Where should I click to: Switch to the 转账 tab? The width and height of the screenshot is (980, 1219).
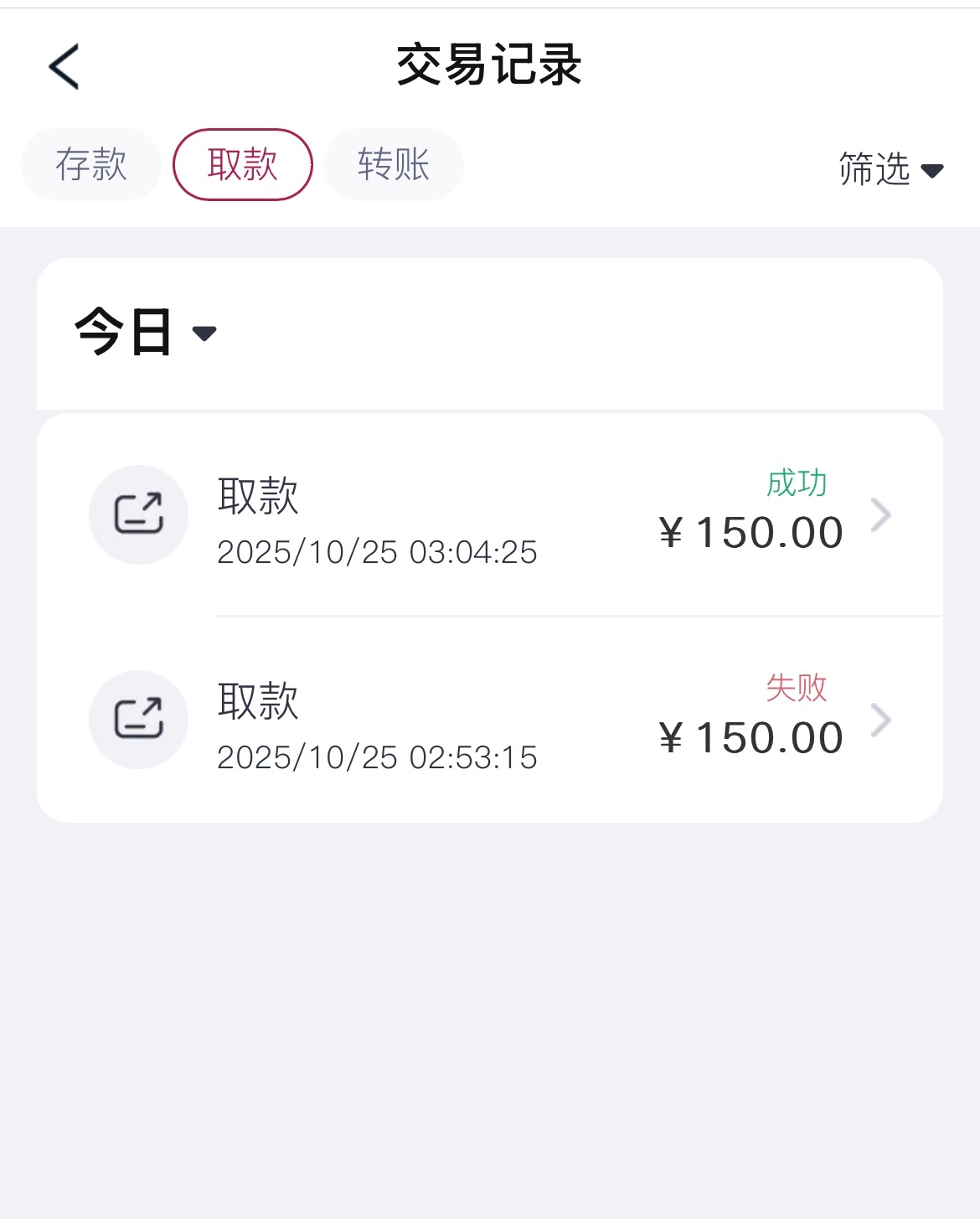394,164
